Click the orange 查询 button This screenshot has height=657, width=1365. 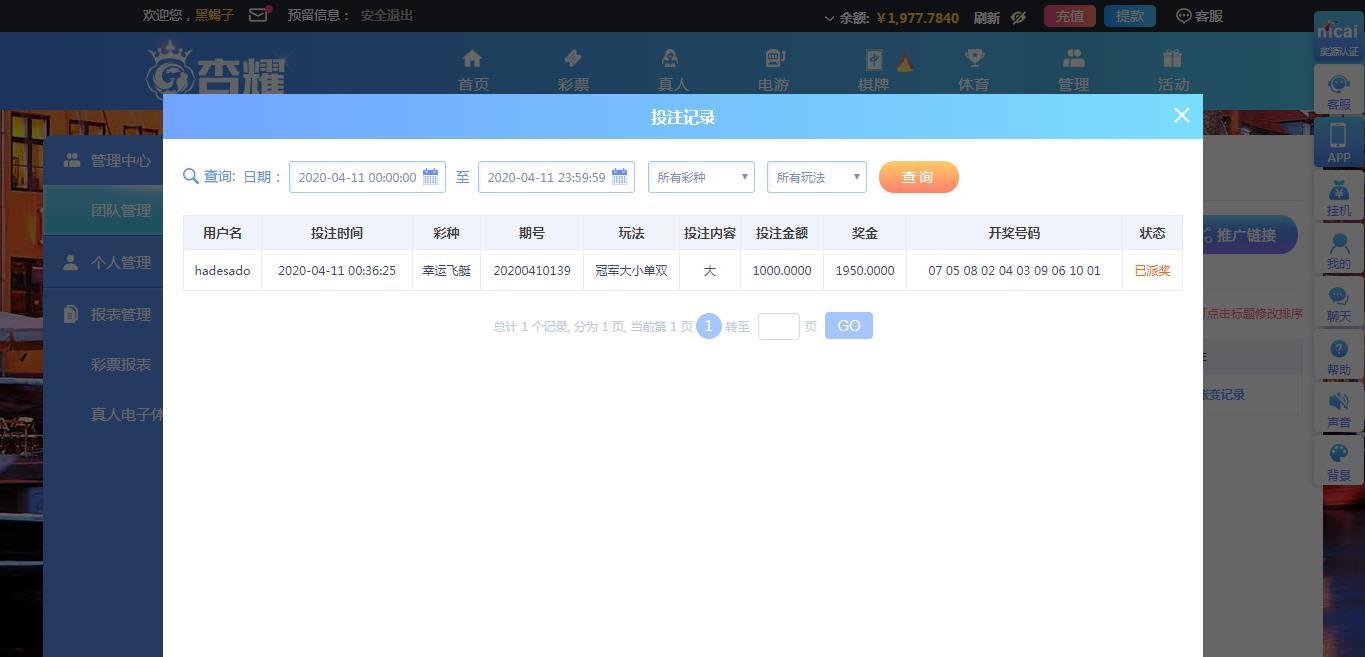coord(918,177)
